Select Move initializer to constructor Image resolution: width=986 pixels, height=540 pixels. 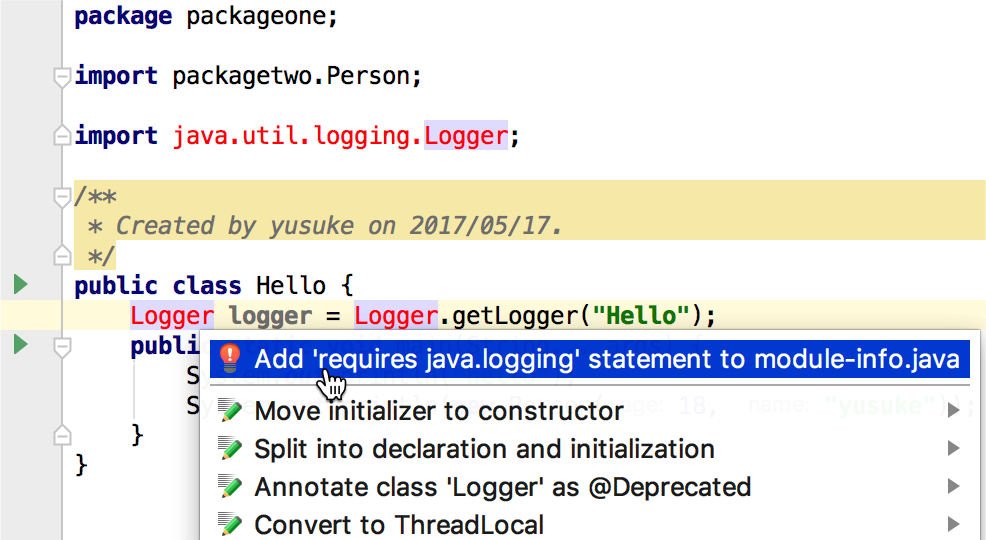590,411
